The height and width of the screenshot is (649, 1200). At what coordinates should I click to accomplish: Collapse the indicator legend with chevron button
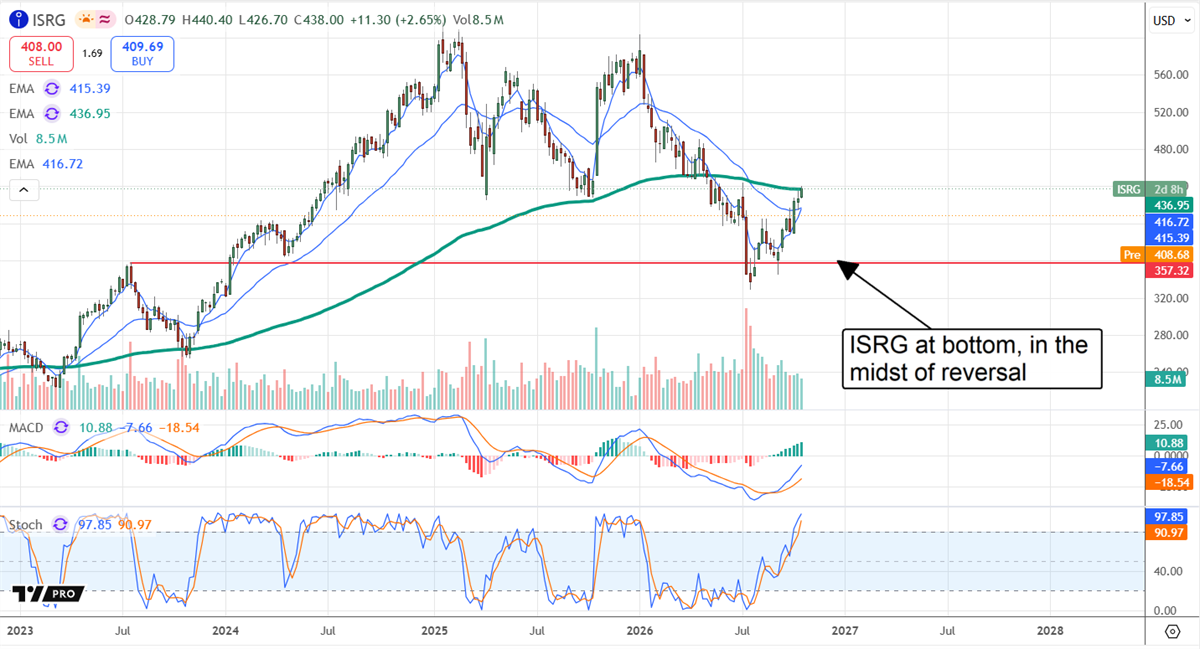click(x=22, y=189)
